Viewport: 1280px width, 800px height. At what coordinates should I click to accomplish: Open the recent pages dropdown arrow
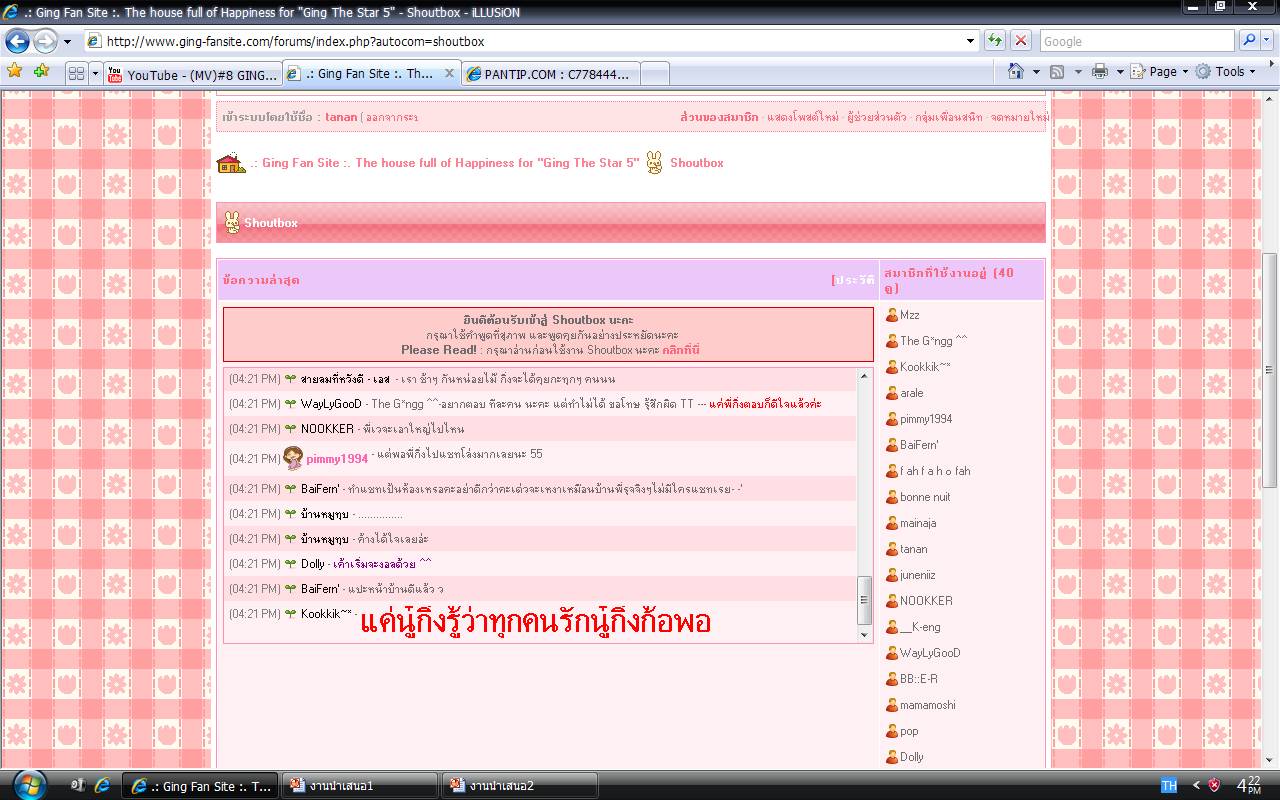click(67, 42)
